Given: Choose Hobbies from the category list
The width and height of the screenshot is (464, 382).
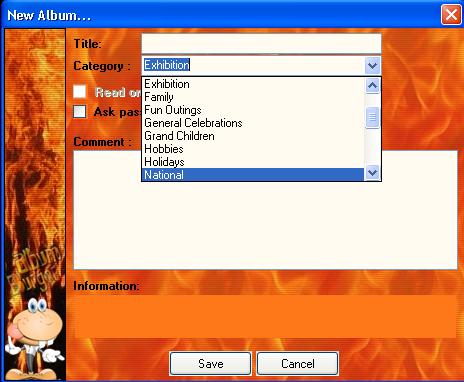Looking at the screenshot, I should pos(253,149).
